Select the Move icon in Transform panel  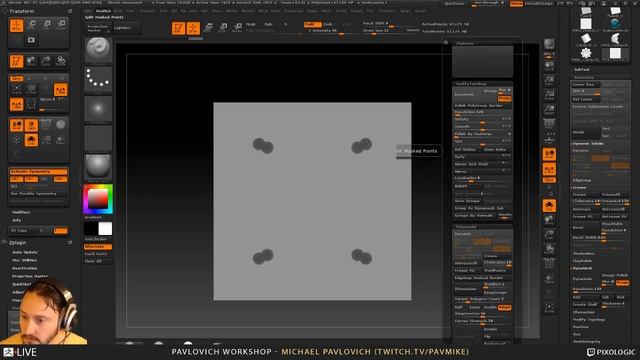[31, 25]
